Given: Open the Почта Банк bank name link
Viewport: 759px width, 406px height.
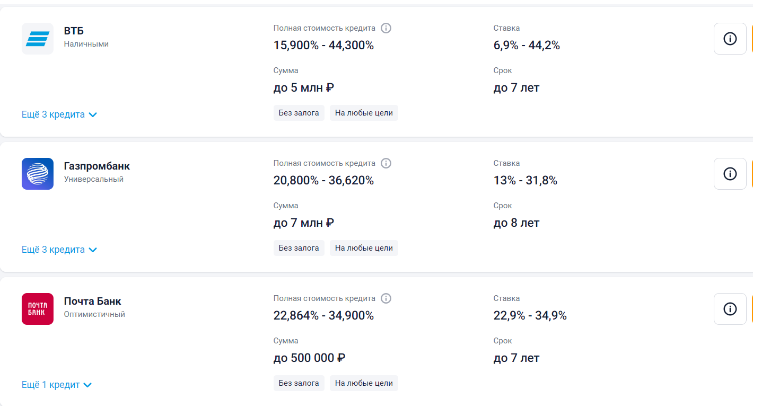Looking at the screenshot, I should click(92, 301).
